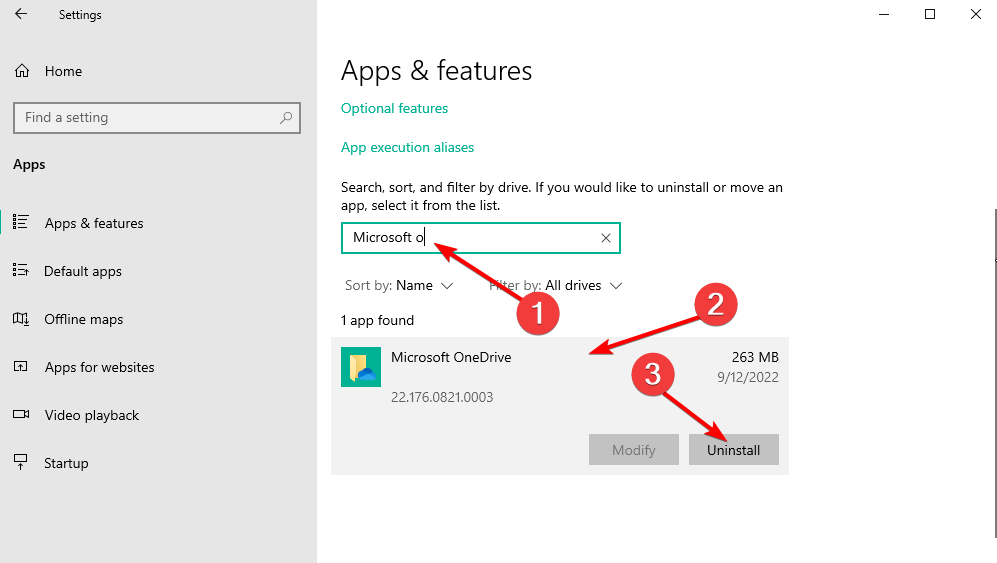Click the Apps & features page title
Image resolution: width=997 pixels, height=563 pixels.
(x=436, y=71)
